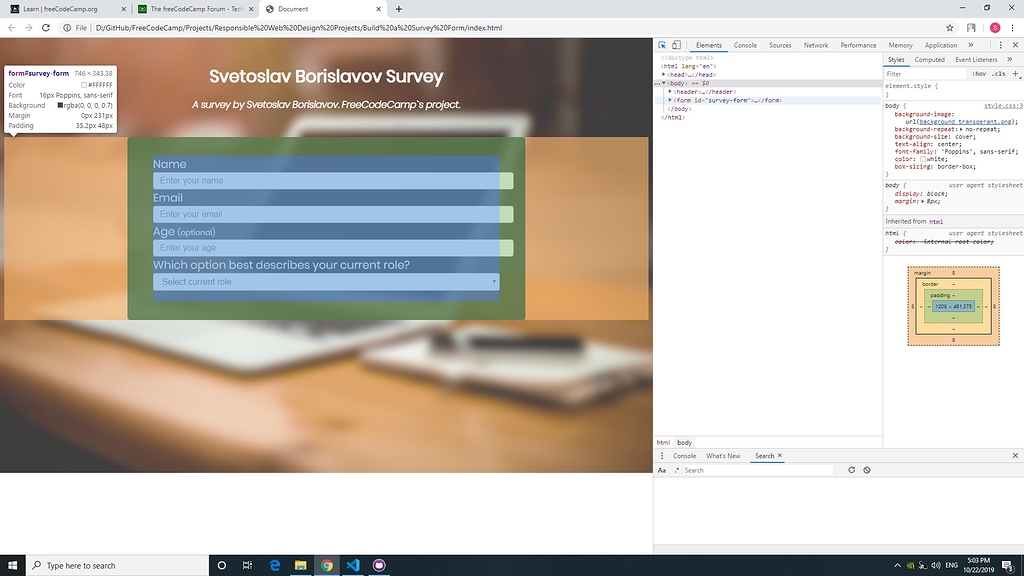The width and height of the screenshot is (1024, 576).
Task: Open the DevTools customize-and-control menu icon
Action: (x=999, y=45)
